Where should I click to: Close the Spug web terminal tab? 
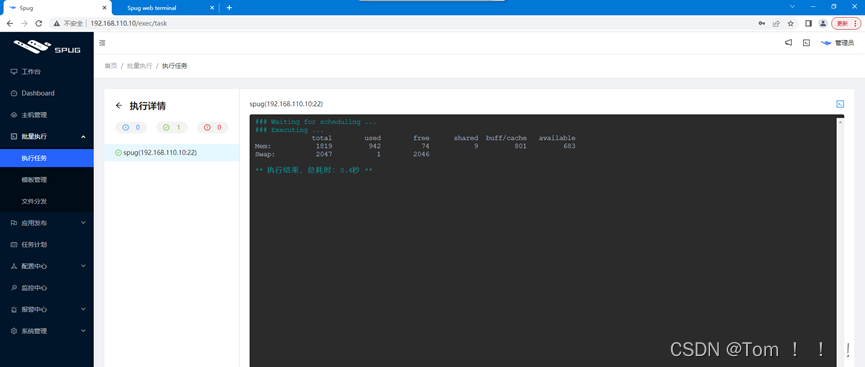pyautogui.click(x=212, y=8)
